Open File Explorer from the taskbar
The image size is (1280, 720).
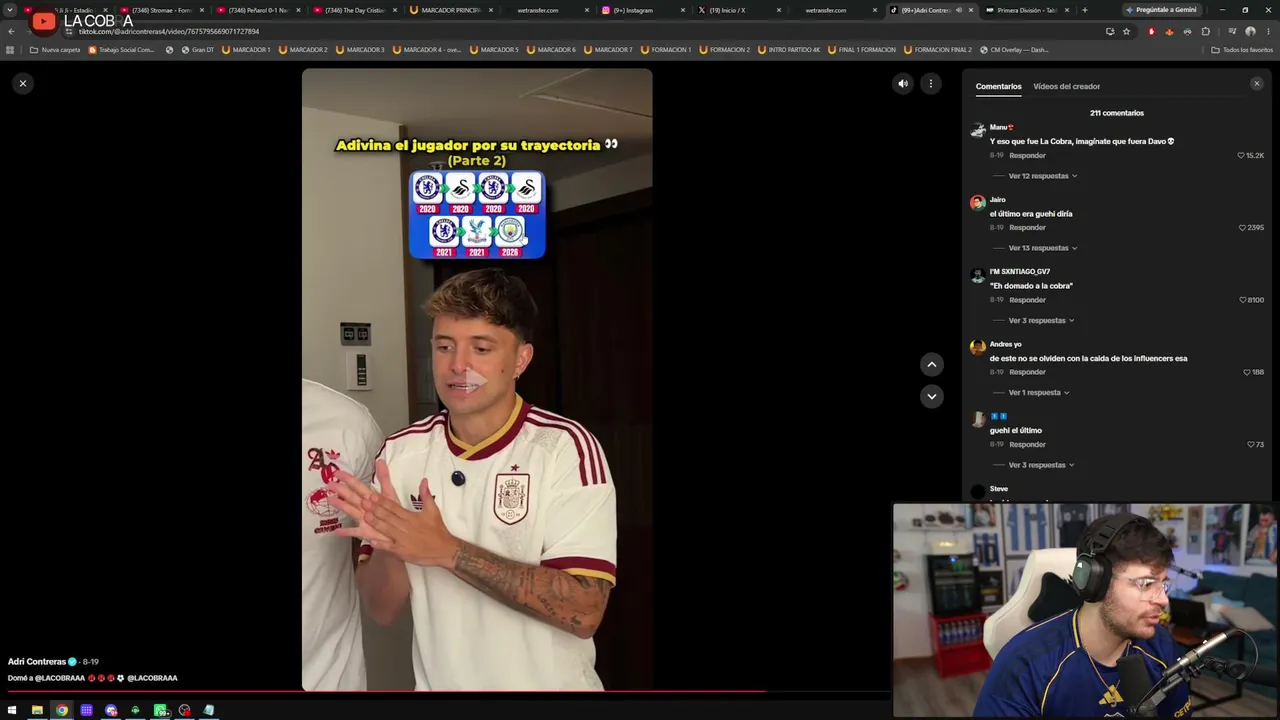[37, 711]
